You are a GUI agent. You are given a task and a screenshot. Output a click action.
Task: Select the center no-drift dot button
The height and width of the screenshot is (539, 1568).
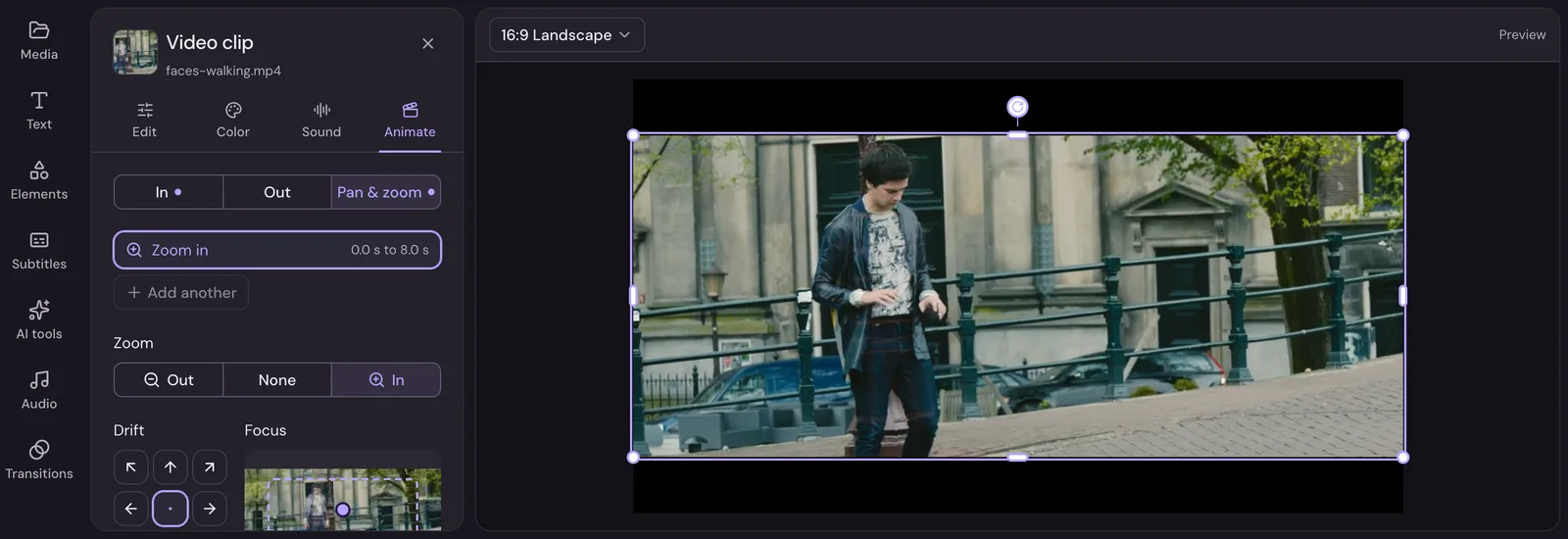(x=171, y=509)
